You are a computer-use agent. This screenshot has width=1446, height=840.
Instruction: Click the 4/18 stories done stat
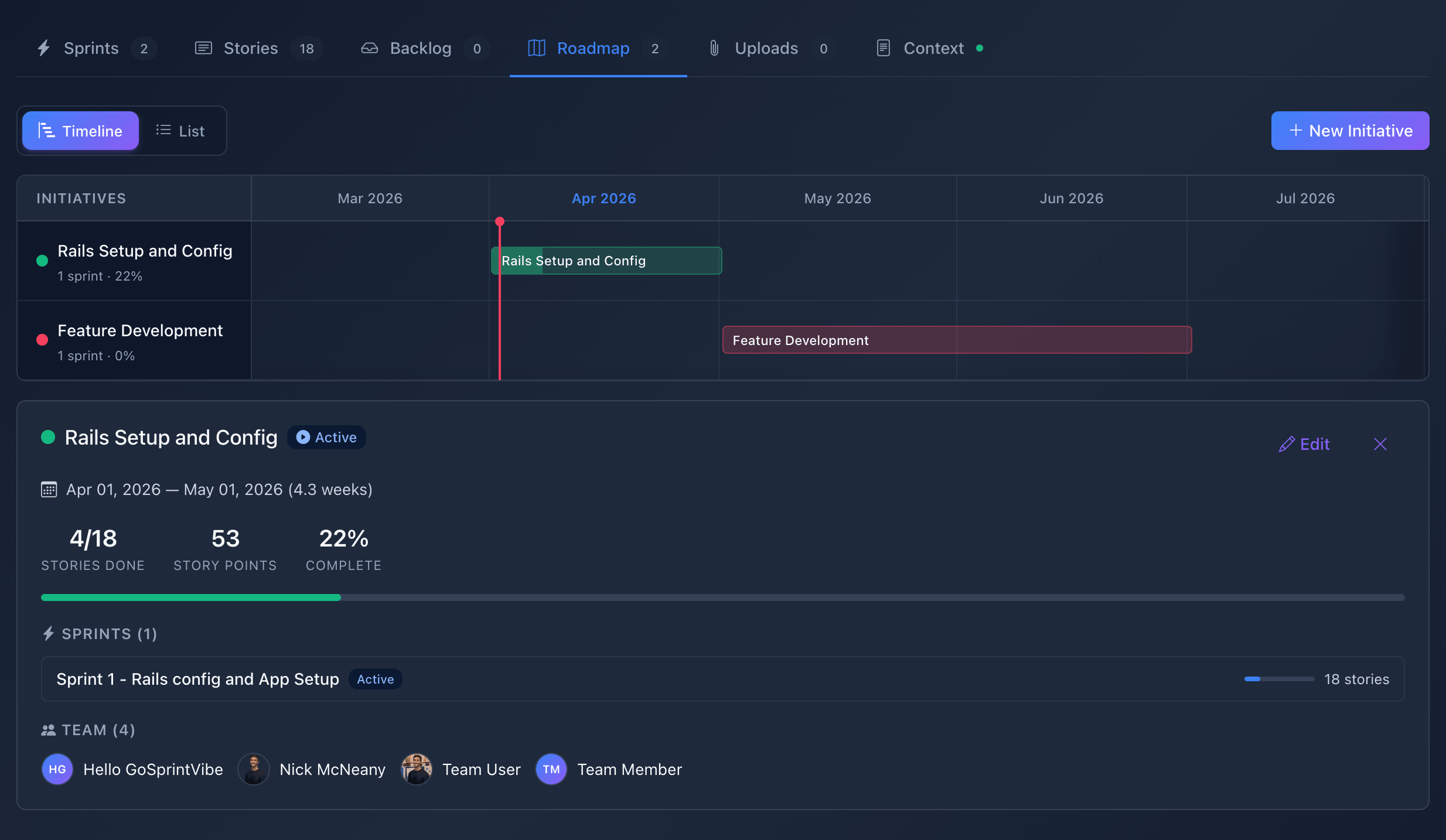(93, 549)
